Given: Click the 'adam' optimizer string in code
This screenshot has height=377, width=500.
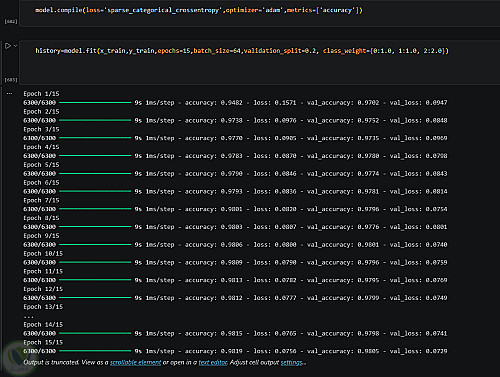Looking at the screenshot, I should (272, 10).
